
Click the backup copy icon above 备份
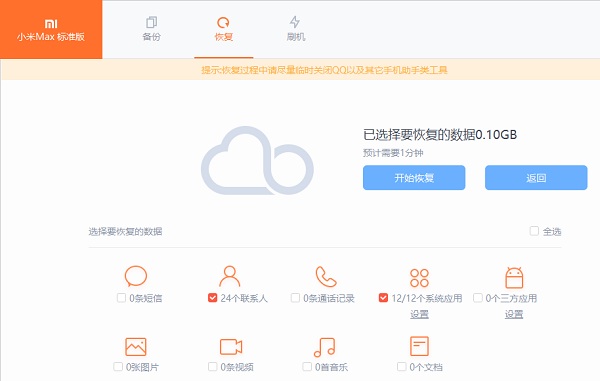click(x=152, y=22)
